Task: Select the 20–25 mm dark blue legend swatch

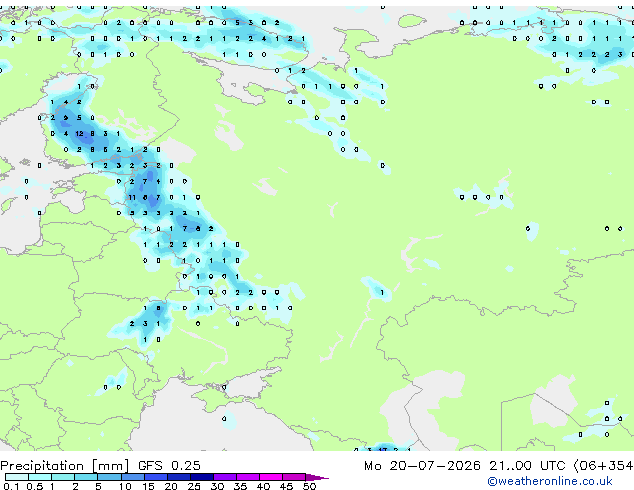Action: (179, 477)
